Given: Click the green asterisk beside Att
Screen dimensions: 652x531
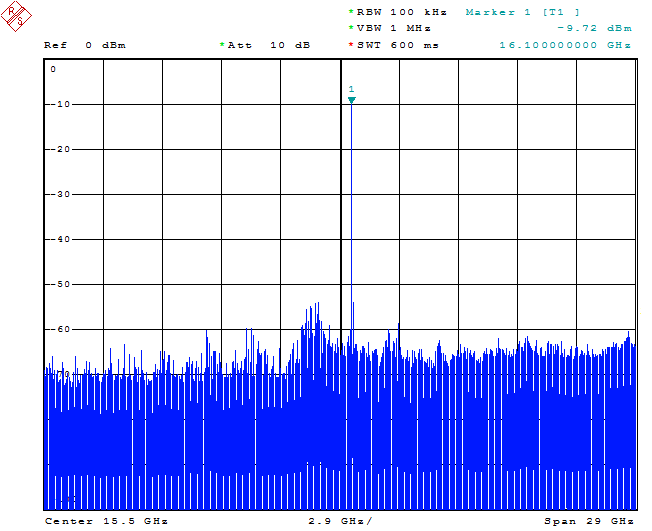Looking at the screenshot, I should tap(222, 44).
